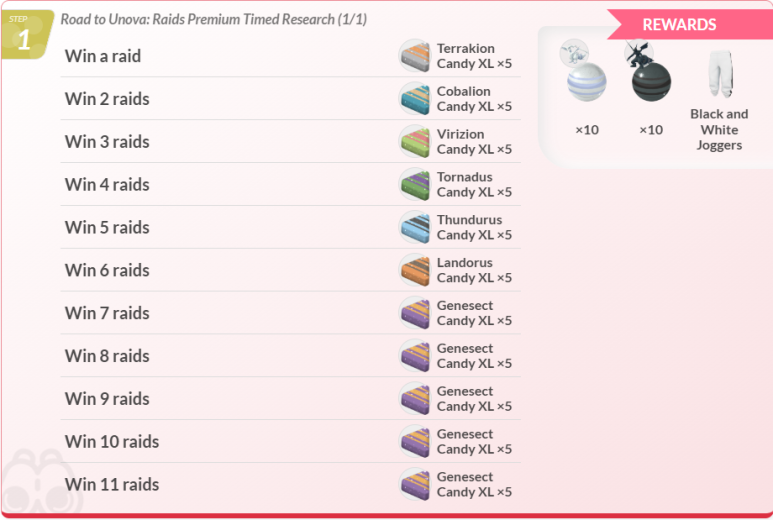Click the 'Win 8 raids' task text
This screenshot has height=520, width=773.
[107, 356]
